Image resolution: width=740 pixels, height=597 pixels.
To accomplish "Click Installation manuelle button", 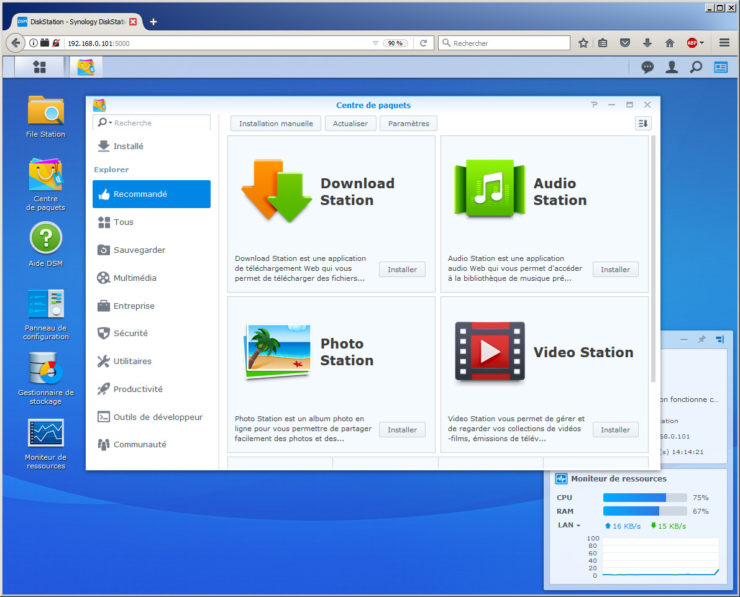I will coord(276,123).
